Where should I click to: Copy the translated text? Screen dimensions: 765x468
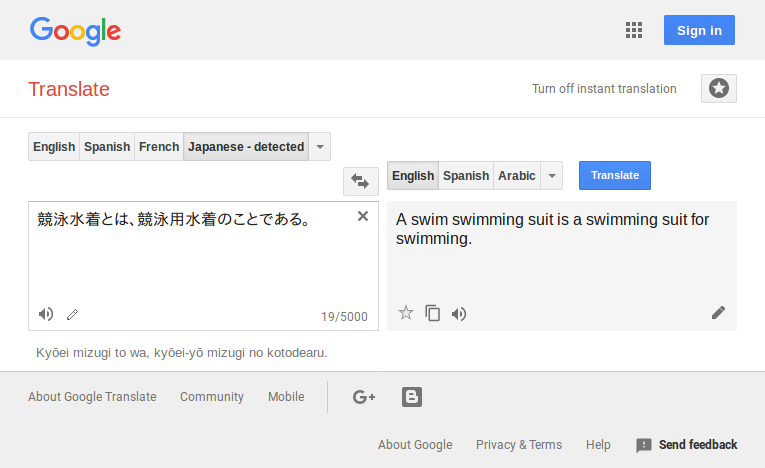(432, 313)
